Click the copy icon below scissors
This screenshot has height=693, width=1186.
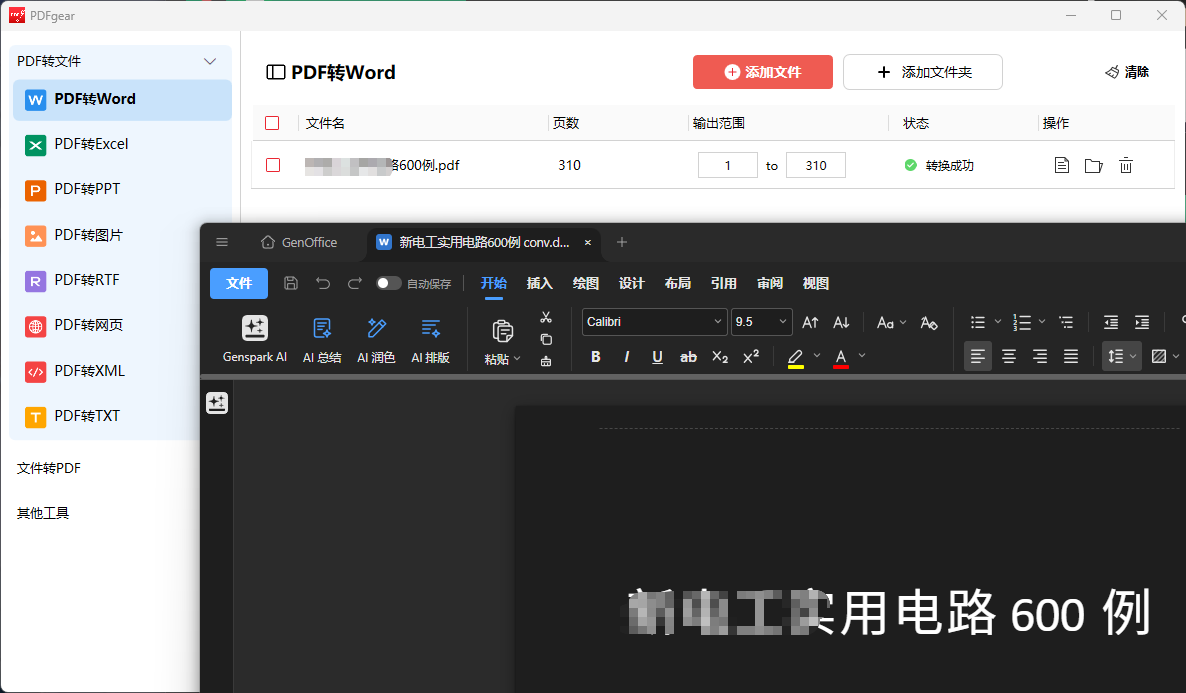546,340
